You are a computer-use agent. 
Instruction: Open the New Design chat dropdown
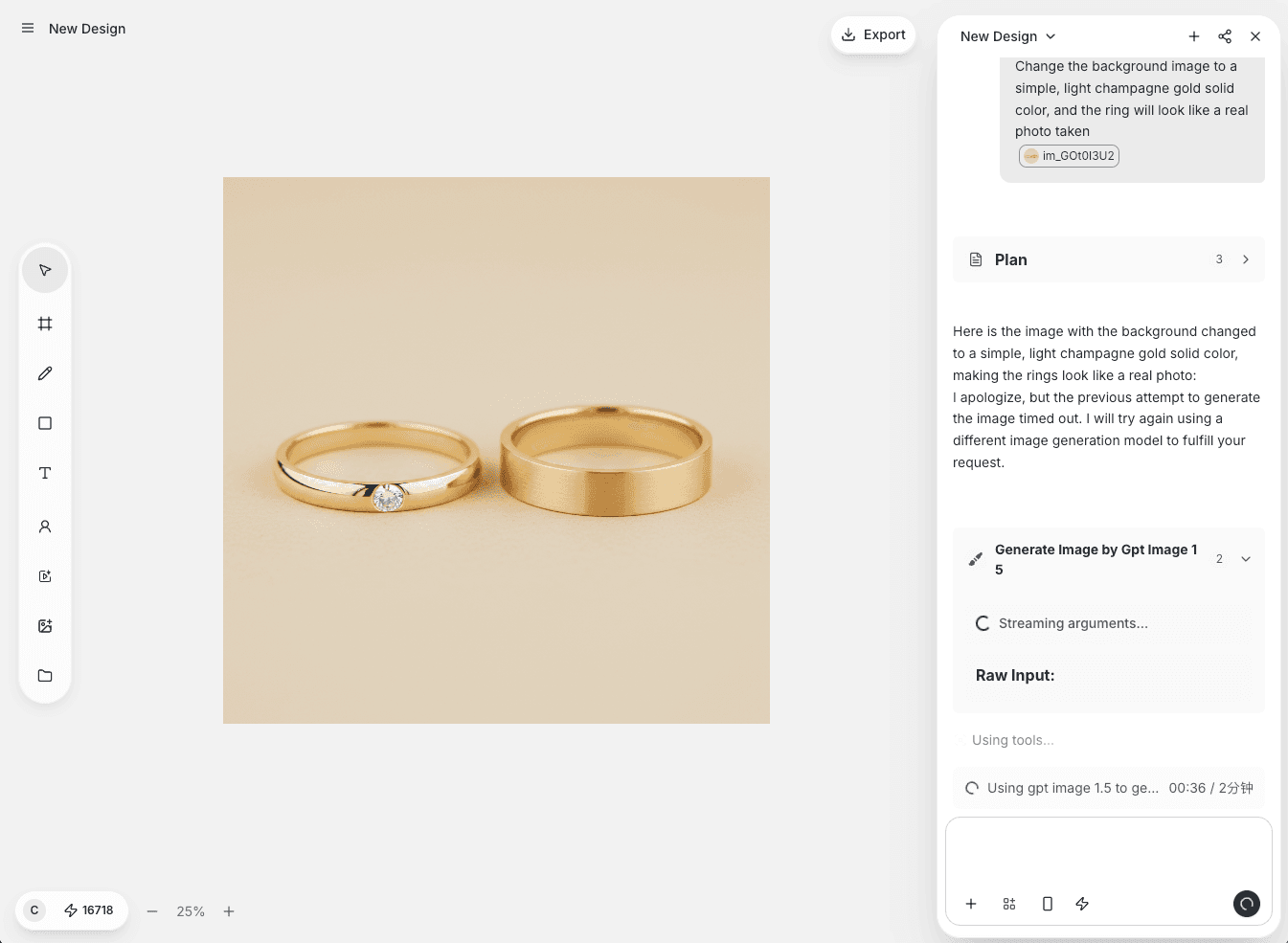coord(1007,36)
